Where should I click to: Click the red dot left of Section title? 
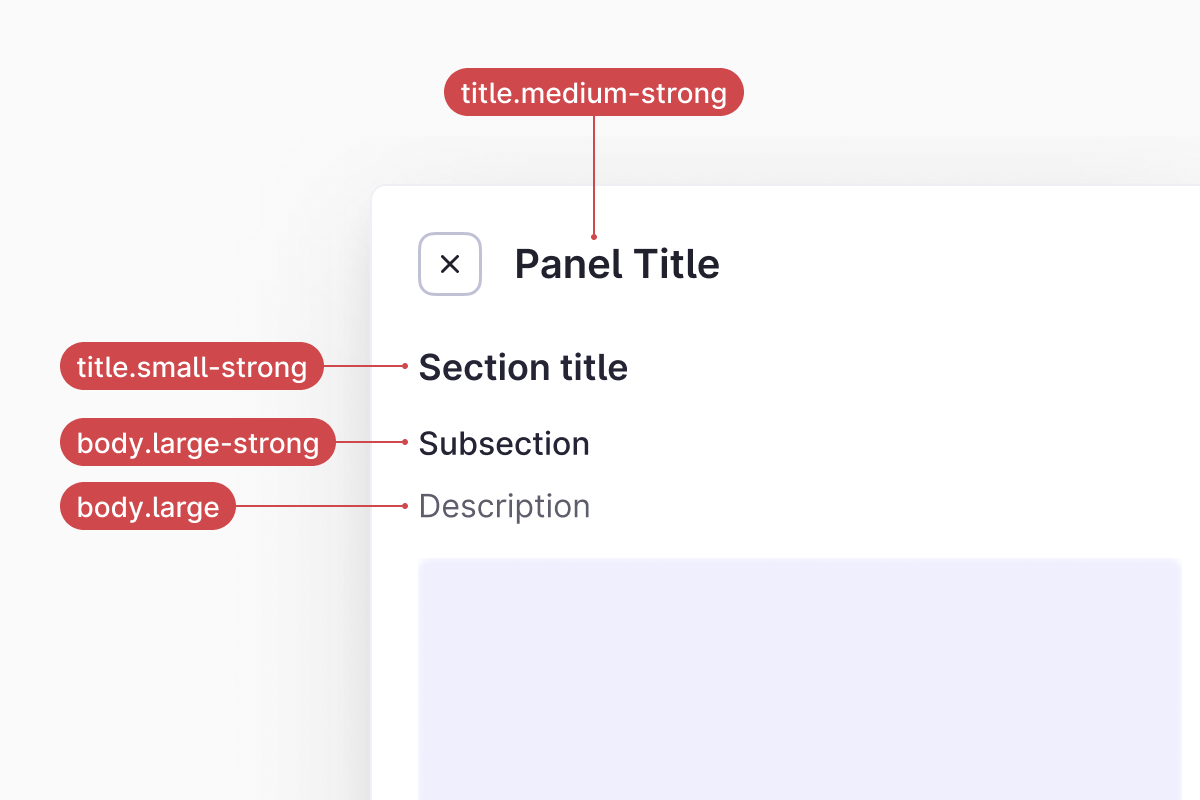(x=405, y=366)
